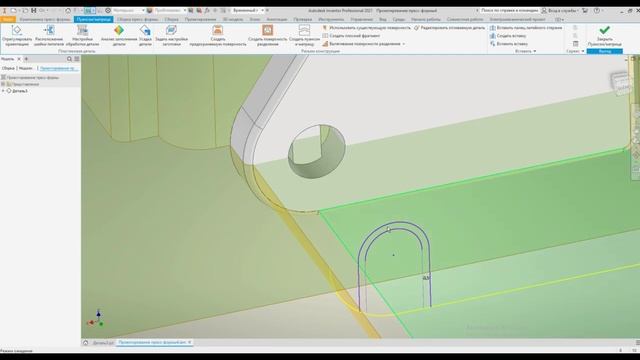Select Моделирование view in browser
Screen dimensions: 640x360
tap(25, 68)
